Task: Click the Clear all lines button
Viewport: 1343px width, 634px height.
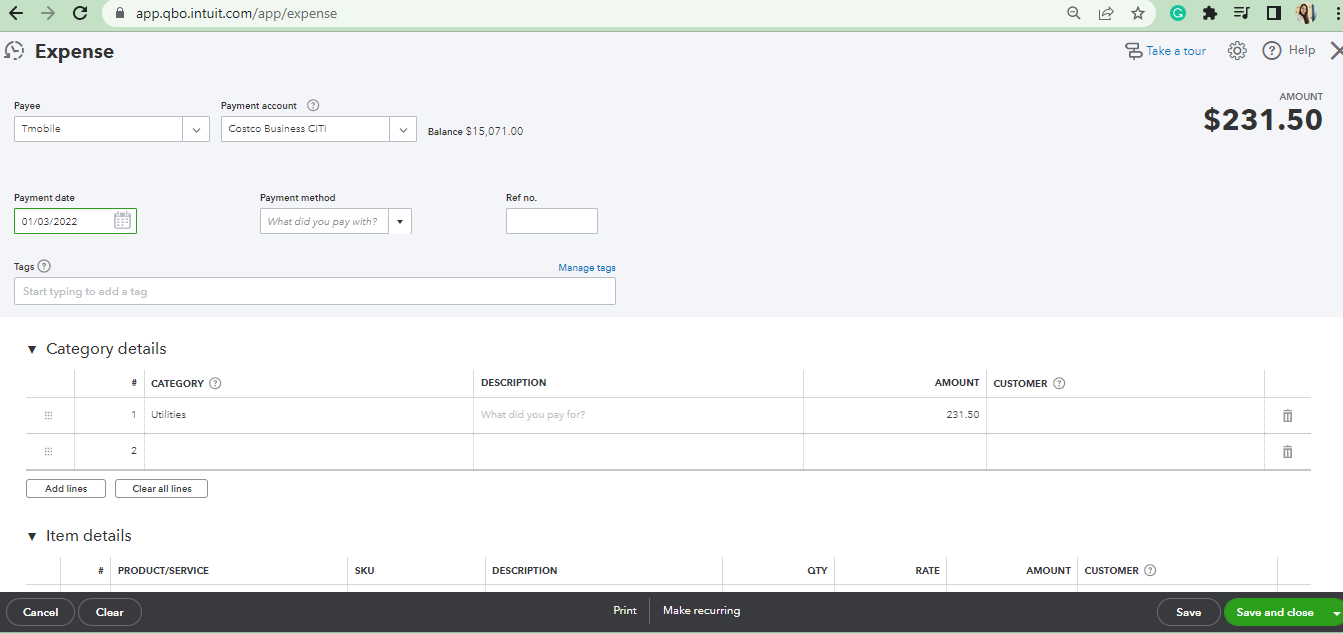Action: 162,489
